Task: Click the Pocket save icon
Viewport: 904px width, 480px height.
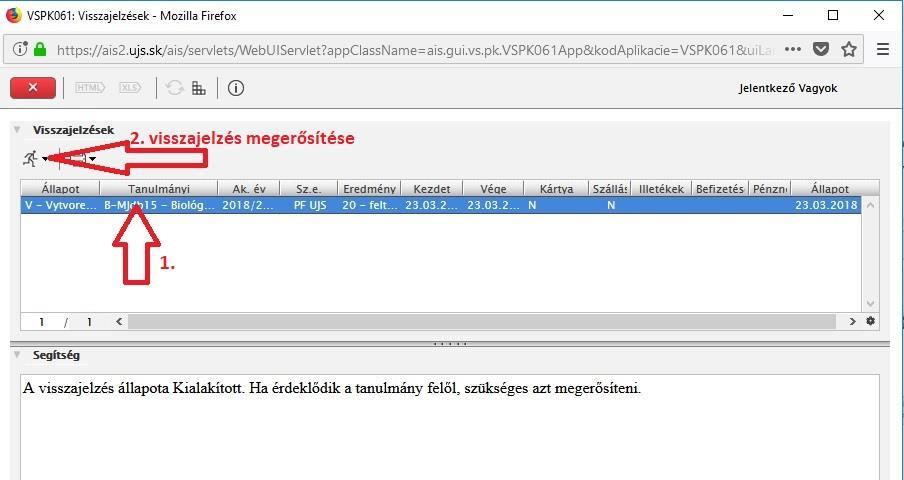Action: [821, 49]
